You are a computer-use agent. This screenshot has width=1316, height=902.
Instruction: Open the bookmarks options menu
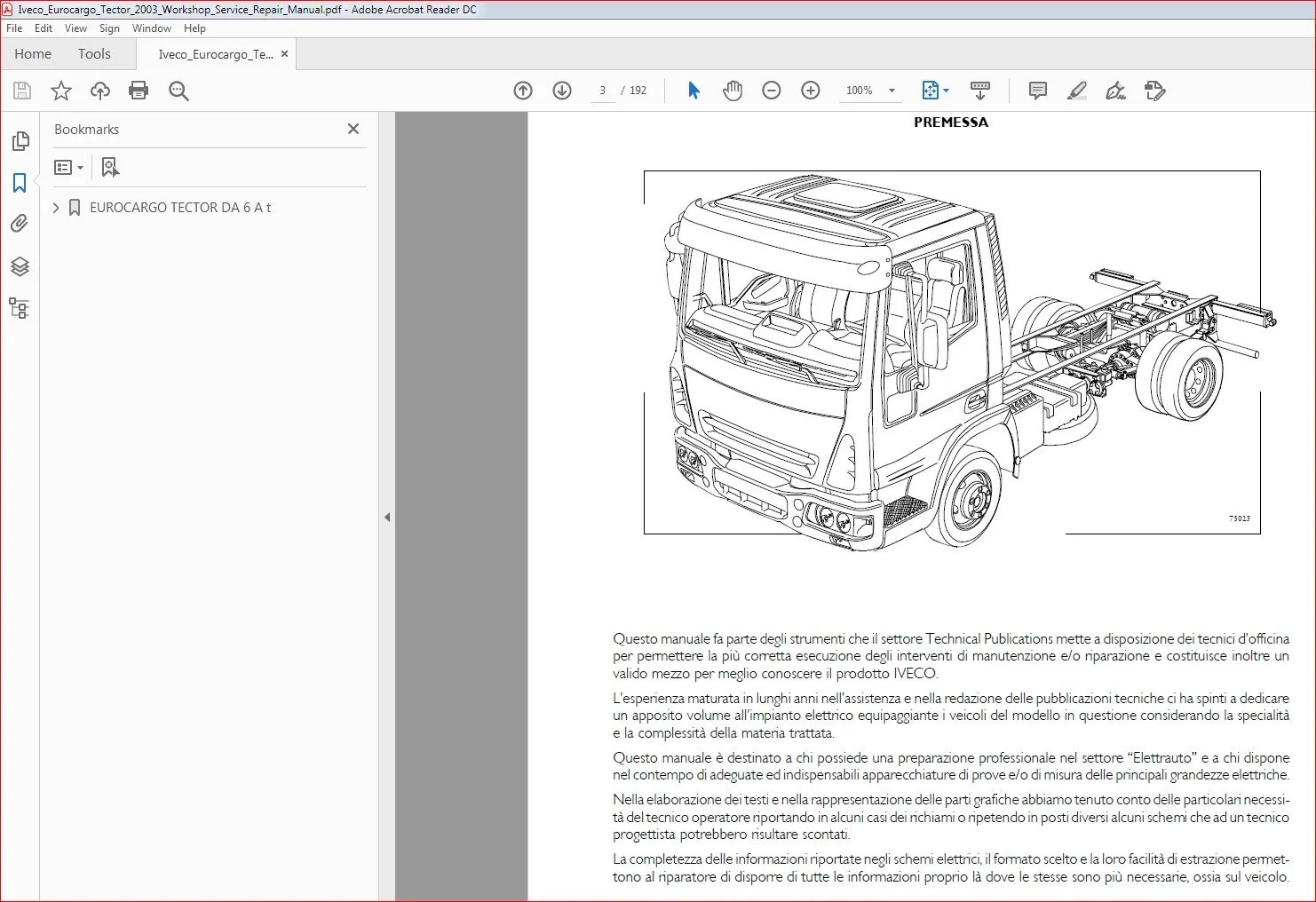(69, 167)
